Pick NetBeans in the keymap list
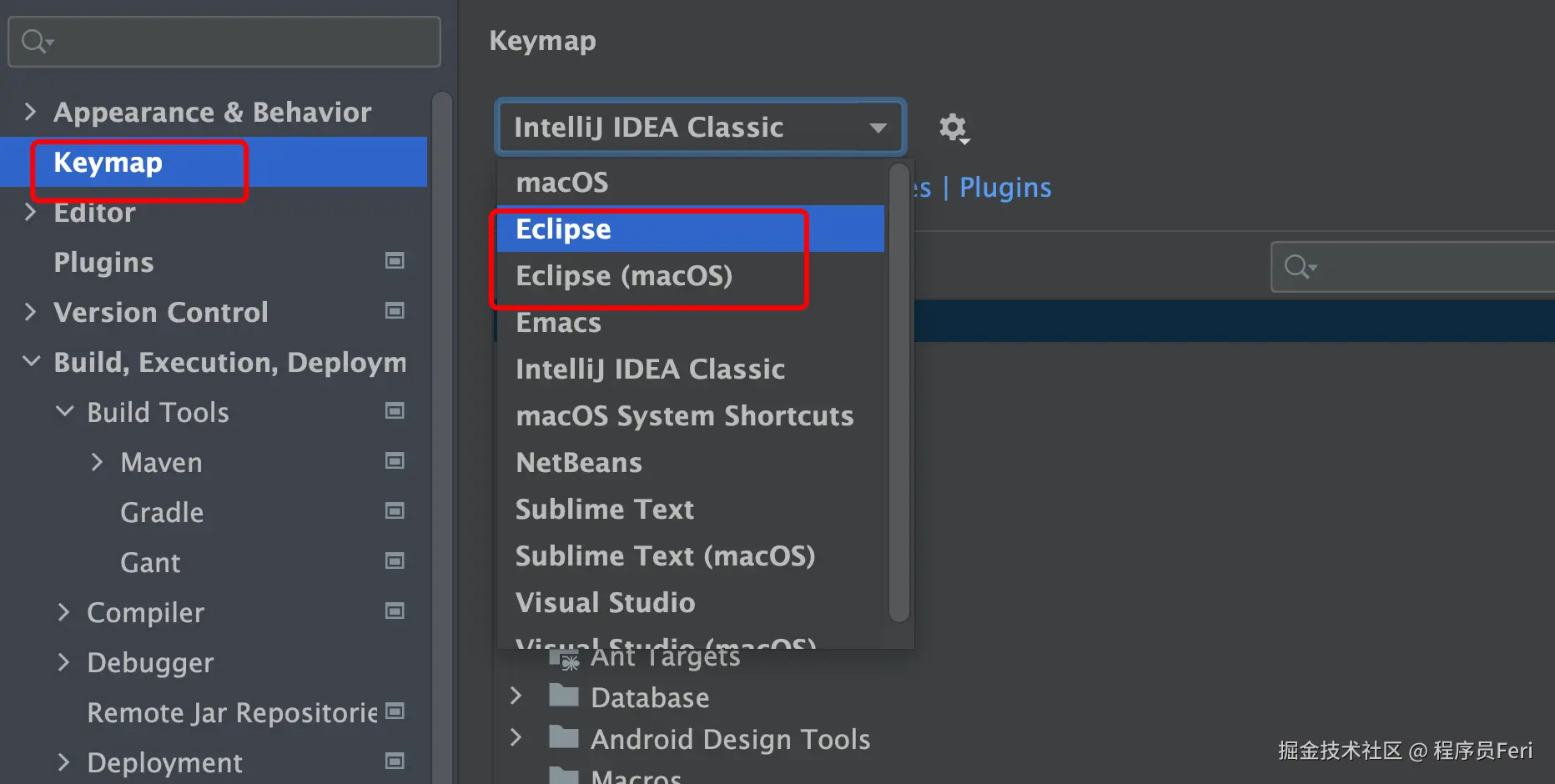This screenshot has height=784, width=1555. coord(579,462)
